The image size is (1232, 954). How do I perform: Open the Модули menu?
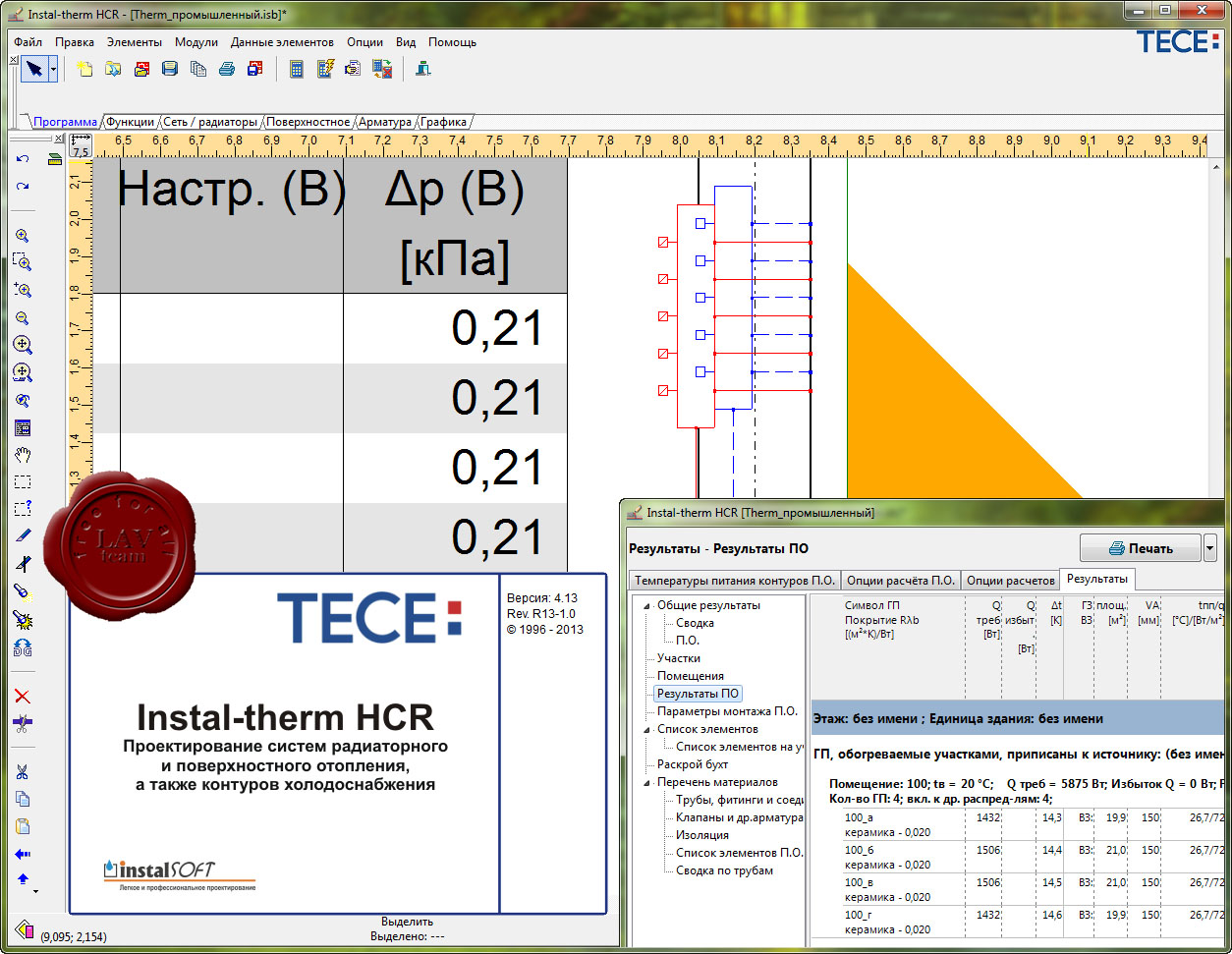[196, 42]
